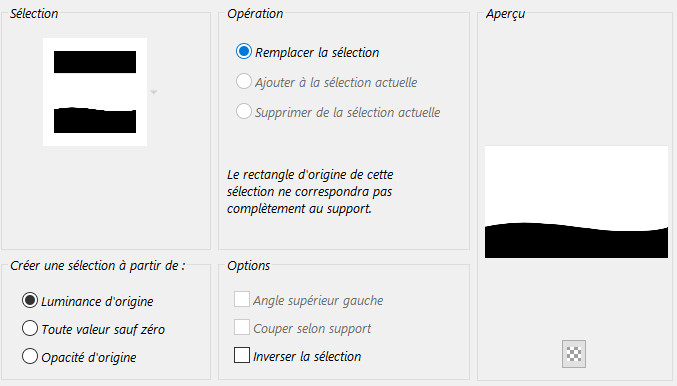Screen dimensions: 677x386
Task: Click the upper black rectangle in selection thumbnail
Action: [95, 62]
